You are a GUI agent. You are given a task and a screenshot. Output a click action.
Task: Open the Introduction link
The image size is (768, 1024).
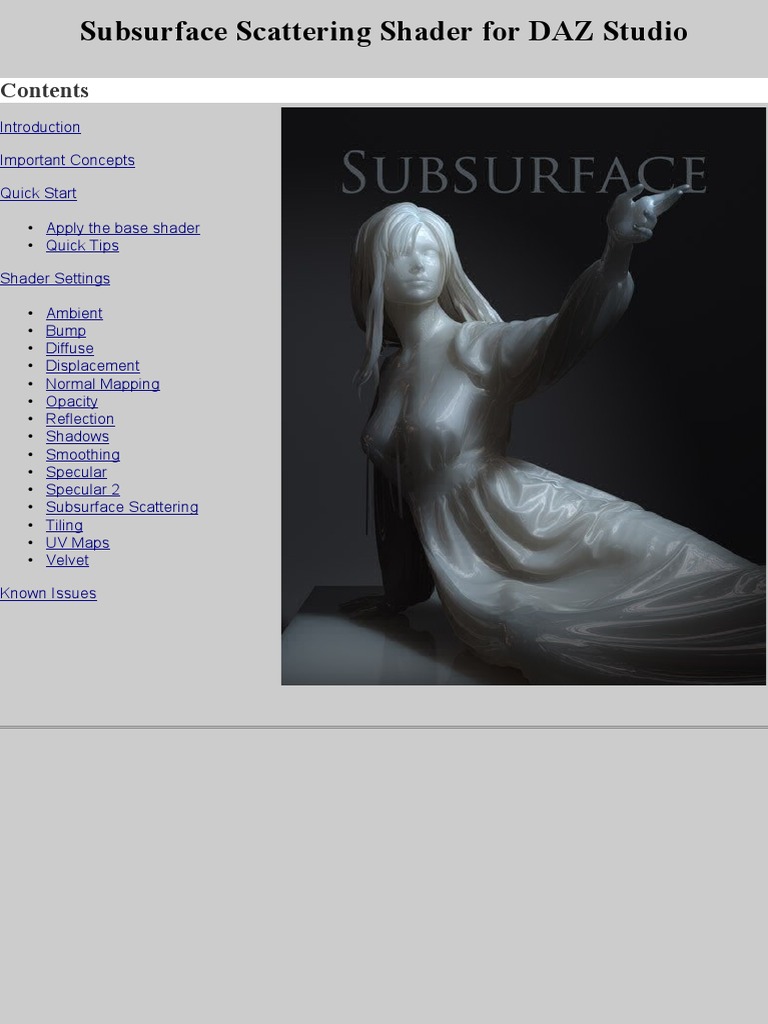tap(40, 127)
